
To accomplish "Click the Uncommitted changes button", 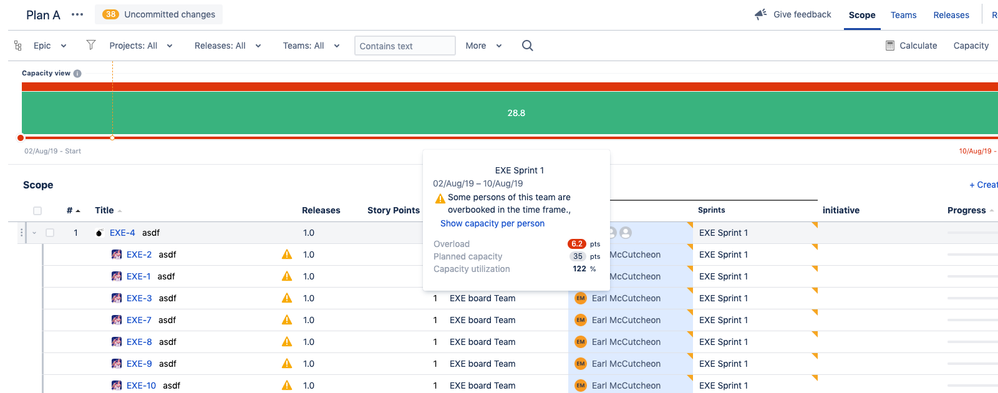I will click(x=158, y=14).
